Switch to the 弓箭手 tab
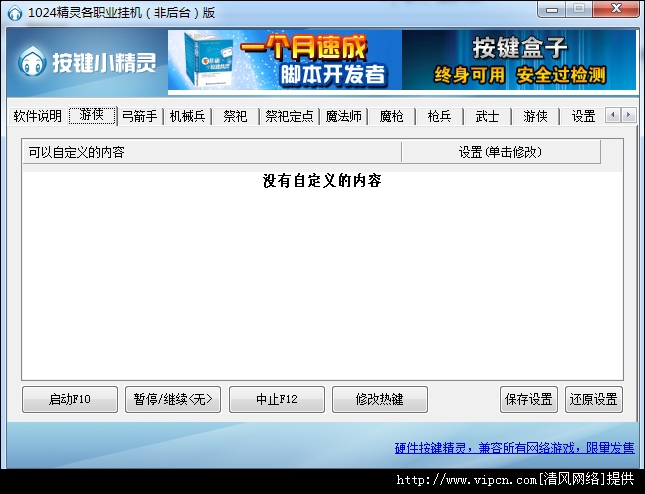The width and height of the screenshot is (645, 494). (x=140, y=116)
